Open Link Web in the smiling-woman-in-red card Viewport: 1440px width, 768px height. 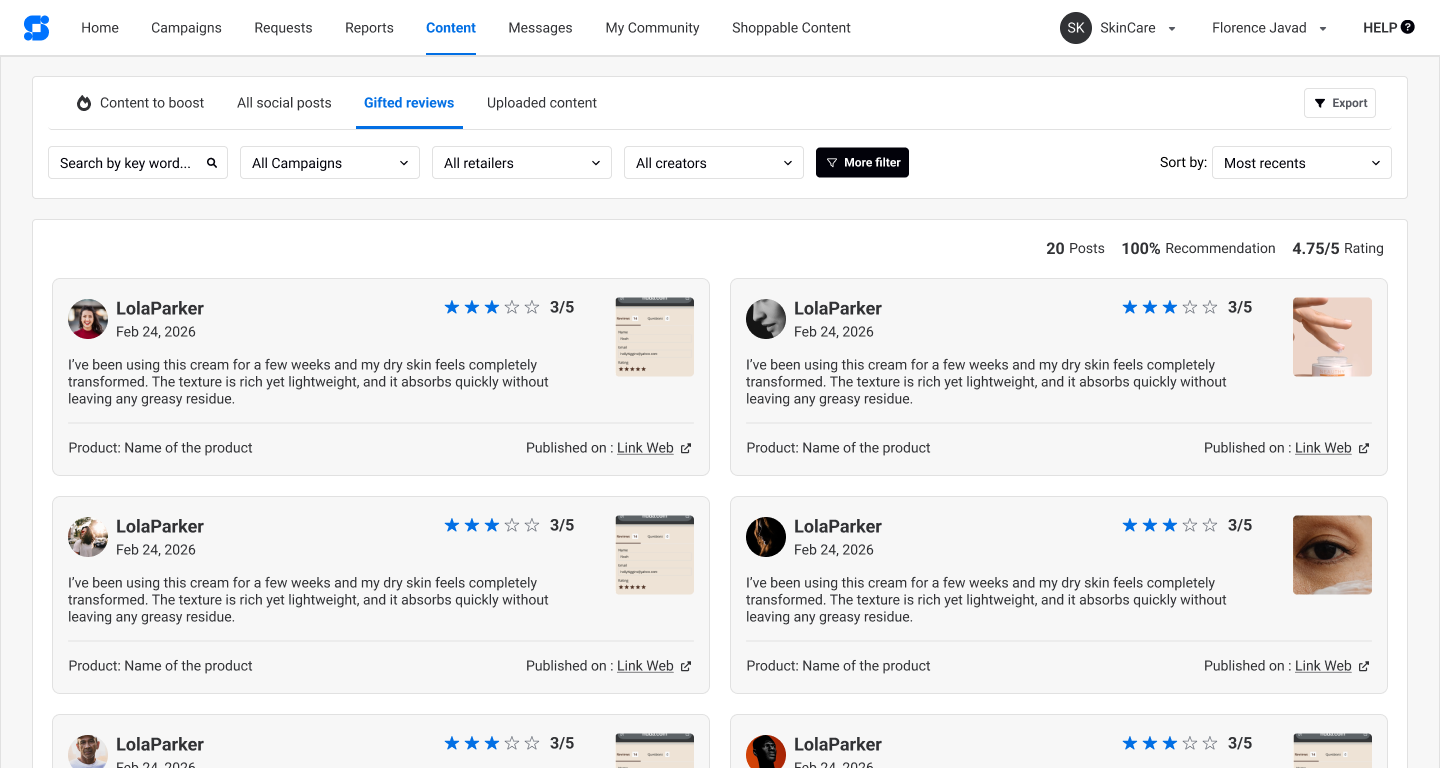[x=645, y=448]
